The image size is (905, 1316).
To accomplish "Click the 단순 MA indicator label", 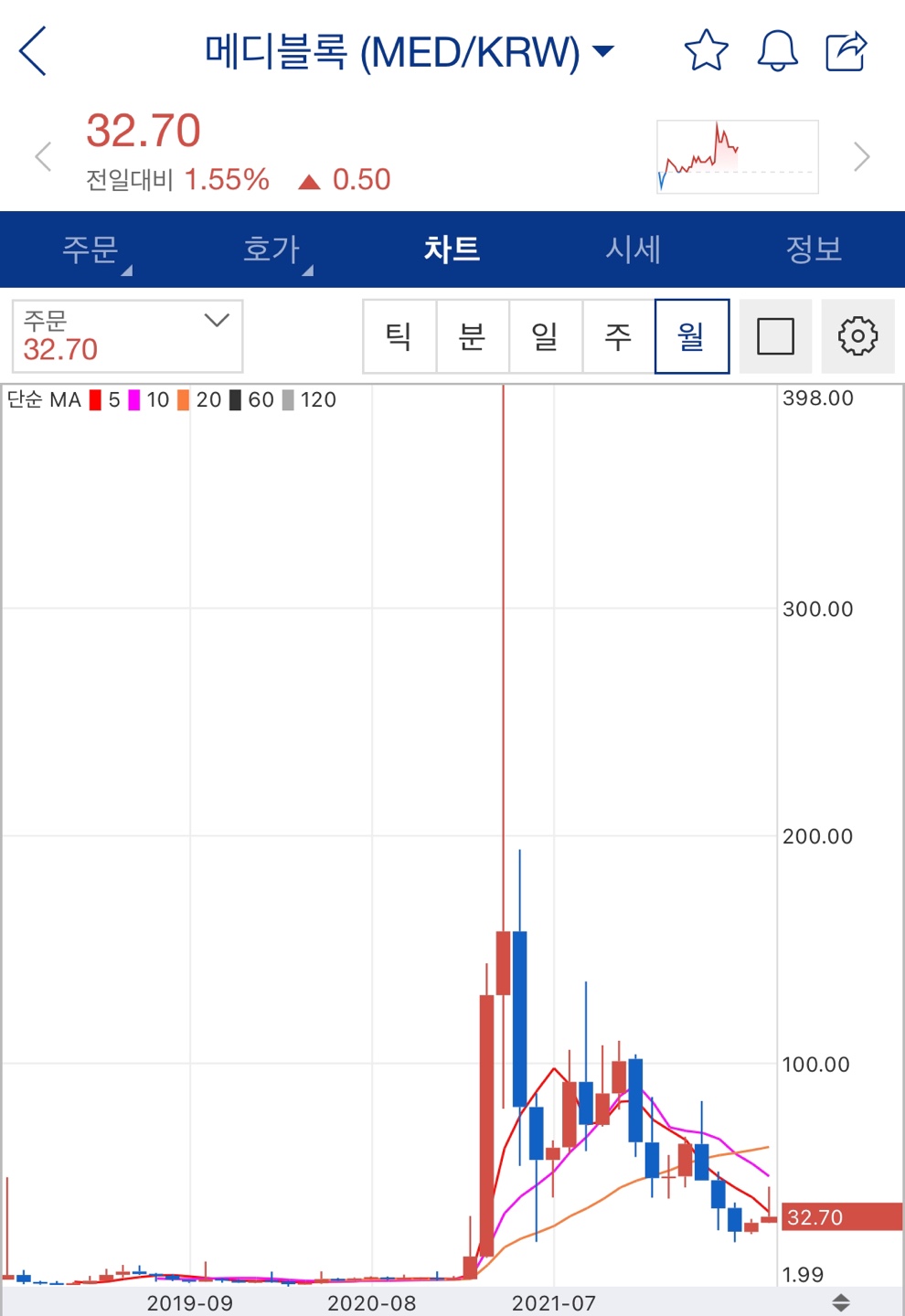I will [44, 399].
